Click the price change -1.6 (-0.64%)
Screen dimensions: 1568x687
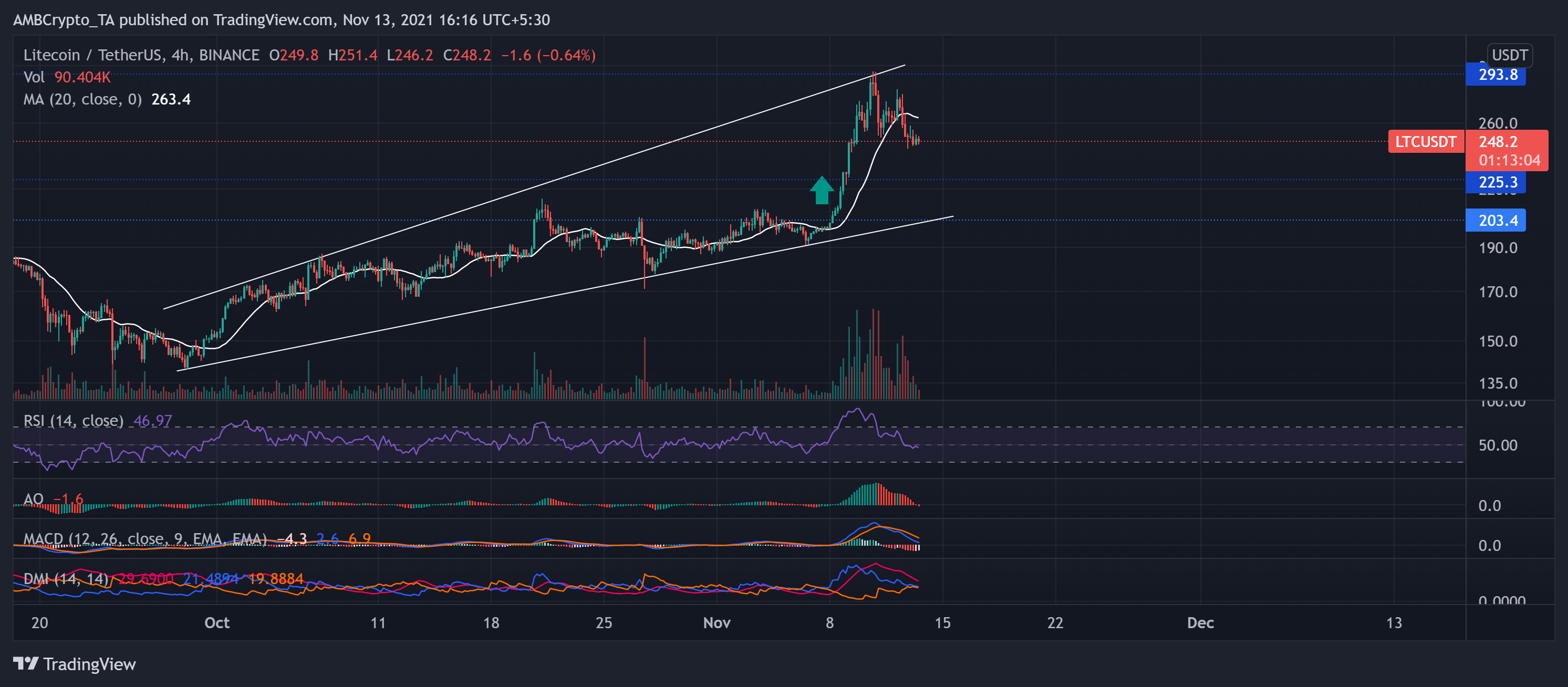point(548,55)
